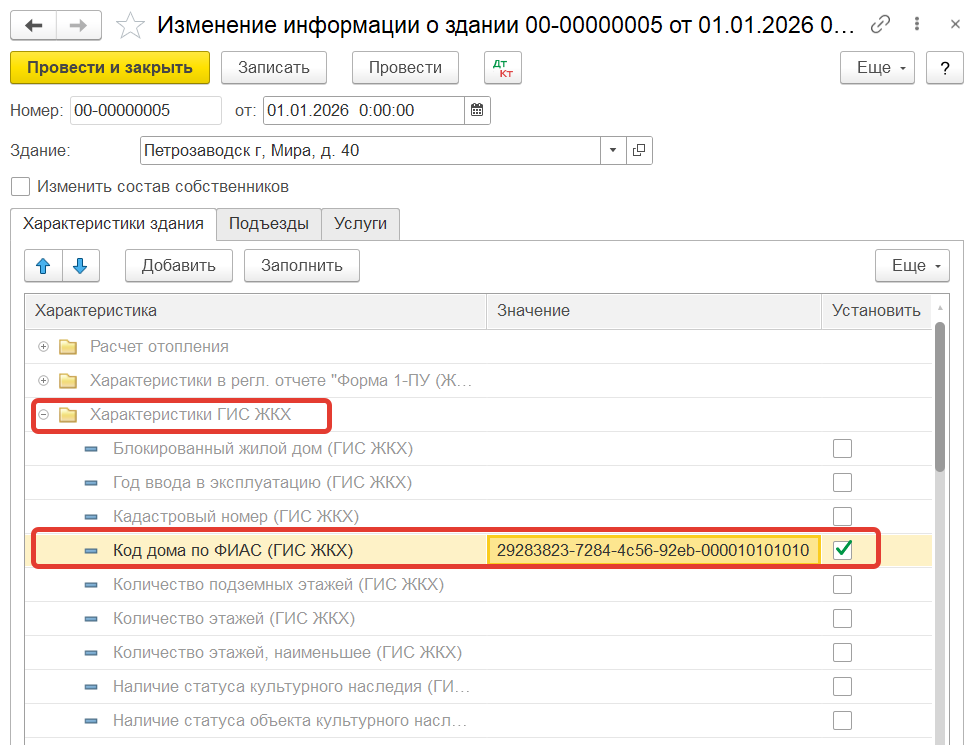Open the Здание dropdown list
The height and width of the screenshot is (745, 965).
613,151
